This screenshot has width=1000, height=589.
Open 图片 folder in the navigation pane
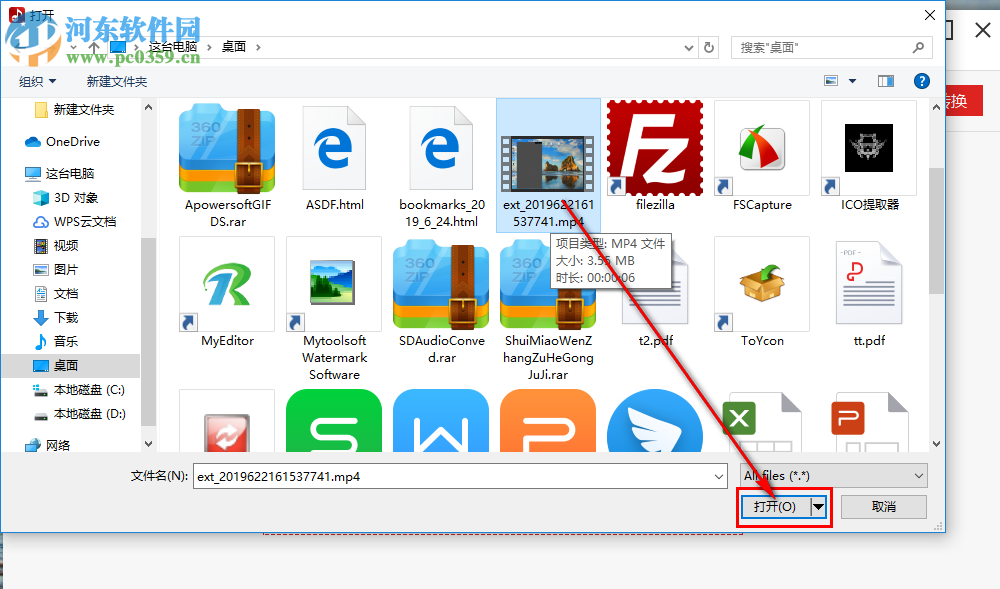pyautogui.click(x=65, y=270)
